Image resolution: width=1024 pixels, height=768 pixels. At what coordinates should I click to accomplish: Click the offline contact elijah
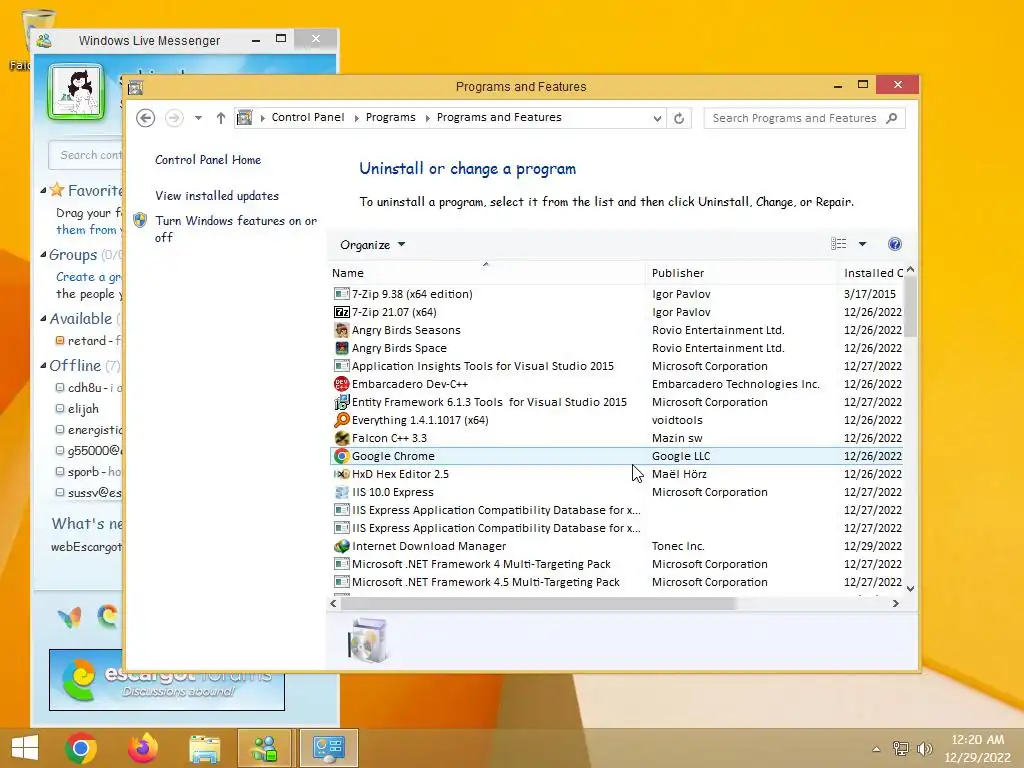click(83, 409)
